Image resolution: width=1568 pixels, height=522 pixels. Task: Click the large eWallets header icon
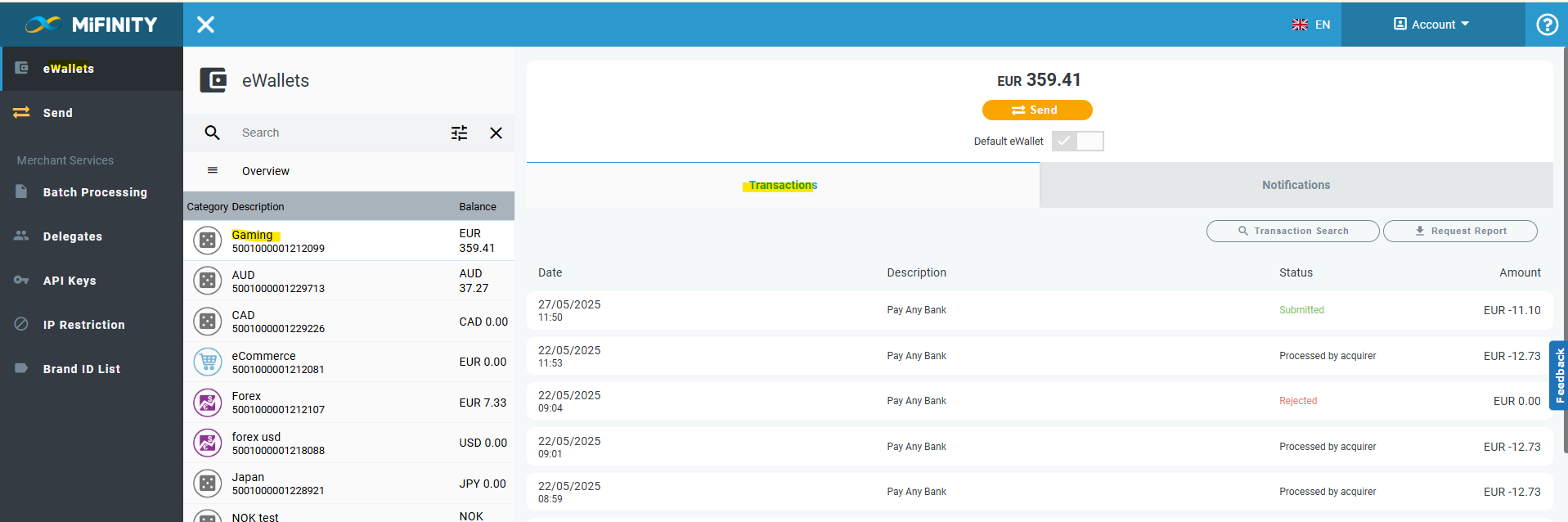(213, 80)
